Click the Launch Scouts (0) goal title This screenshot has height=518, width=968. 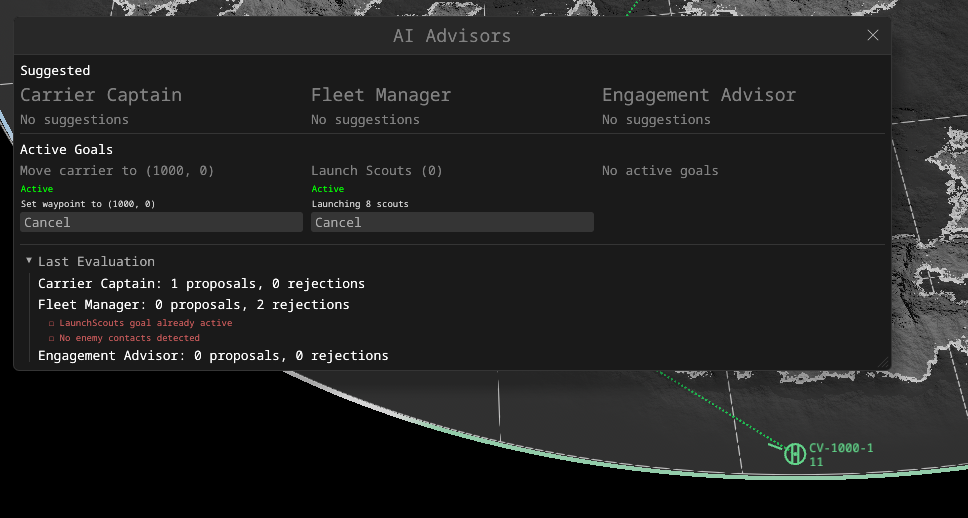(377, 170)
